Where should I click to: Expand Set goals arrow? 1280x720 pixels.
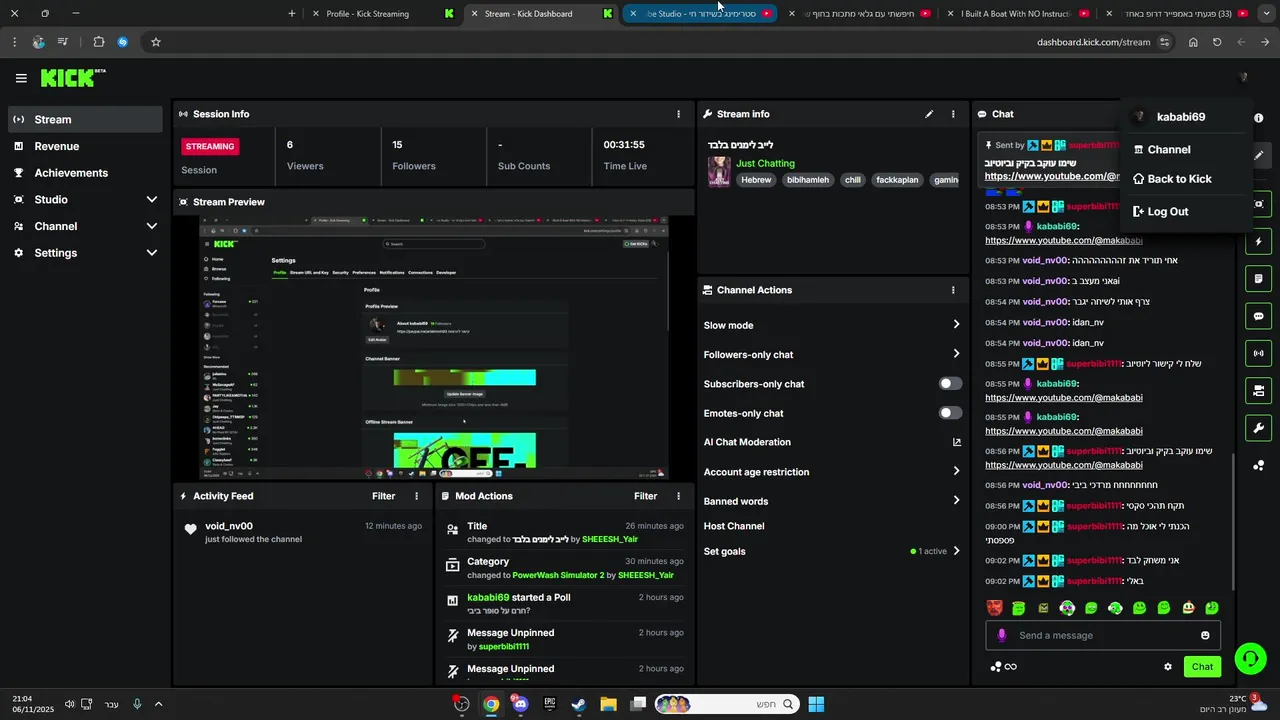(x=956, y=551)
